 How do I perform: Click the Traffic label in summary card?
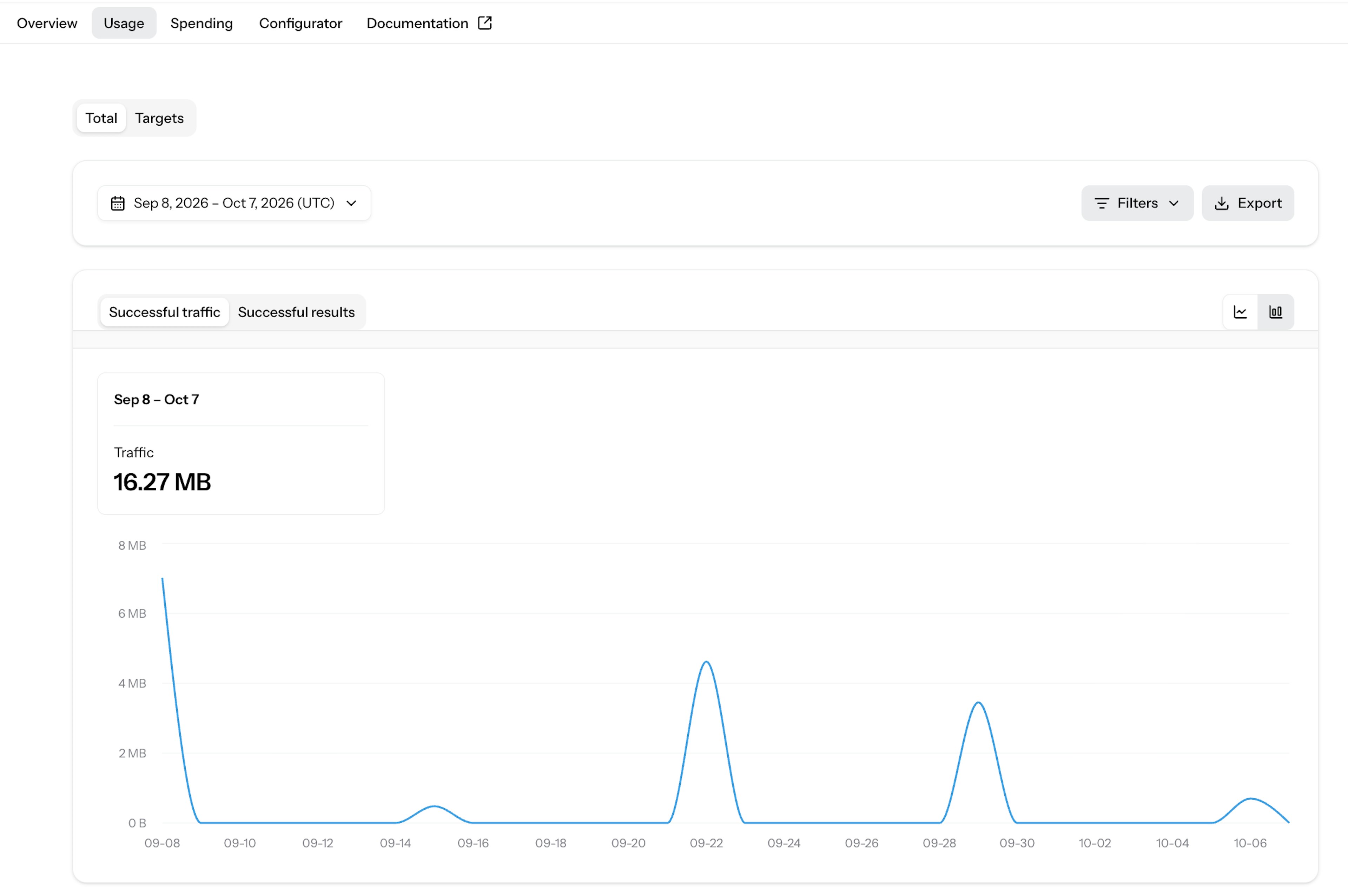pyautogui.click(x=134, y=453)
